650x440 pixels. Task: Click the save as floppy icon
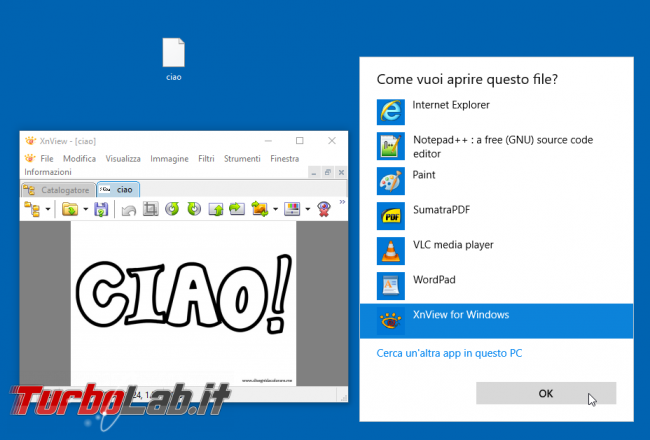click(x=101, y=209)
